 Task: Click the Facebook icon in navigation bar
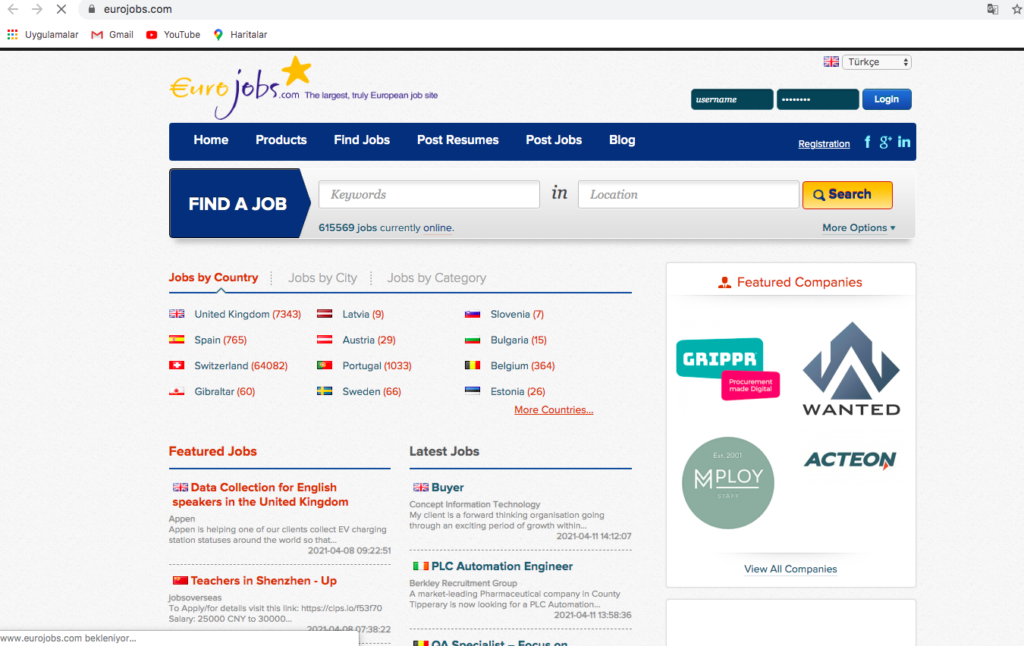[x=867, y=142]
